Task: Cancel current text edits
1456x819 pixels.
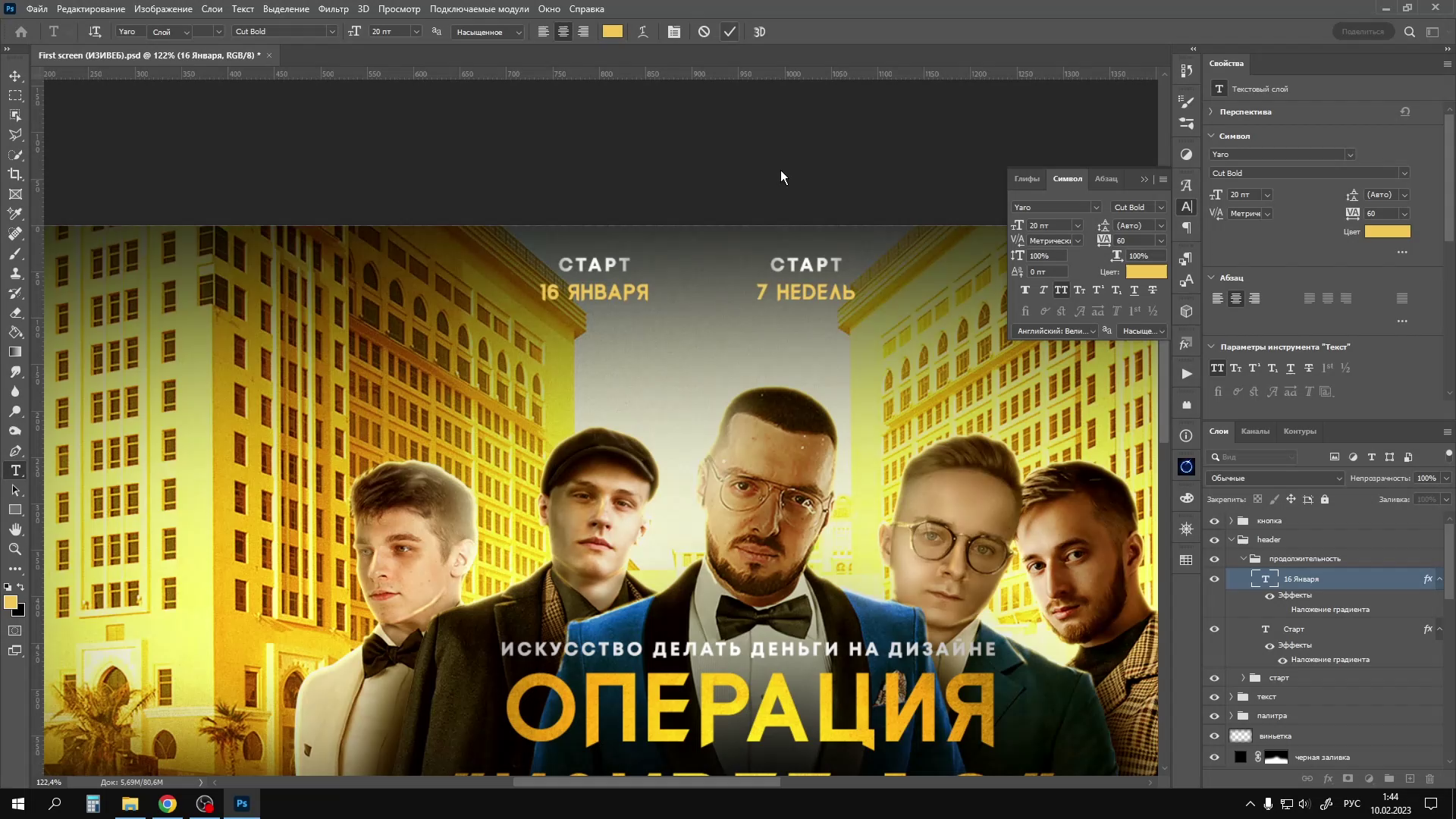Action: pyautogui.click(x=704, y=32)
